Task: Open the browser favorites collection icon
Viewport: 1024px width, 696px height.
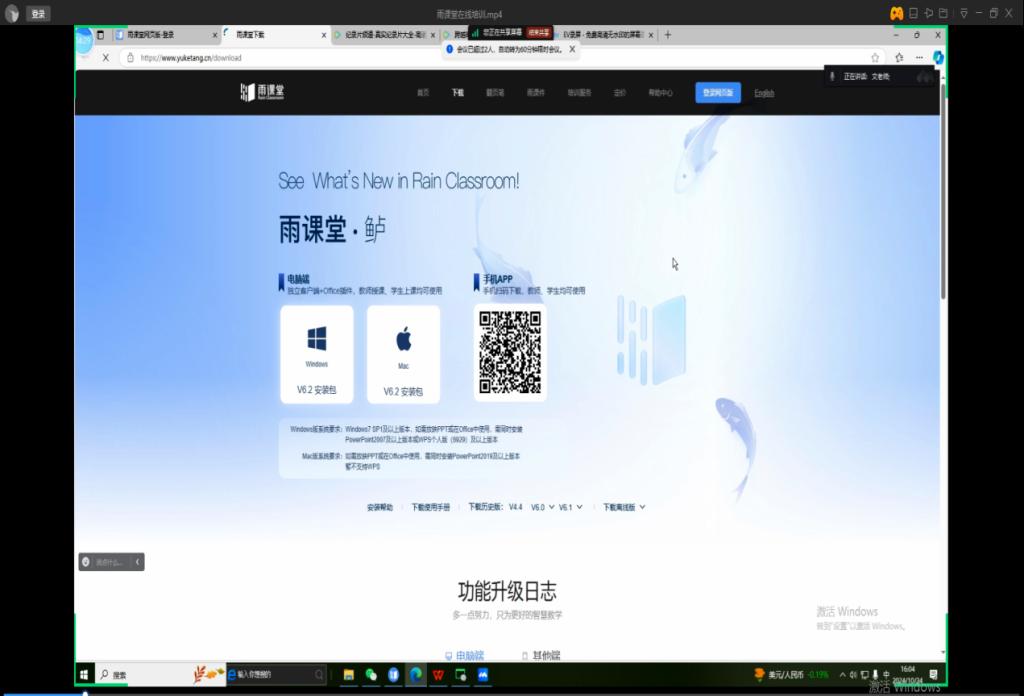Action: point(899,58)
